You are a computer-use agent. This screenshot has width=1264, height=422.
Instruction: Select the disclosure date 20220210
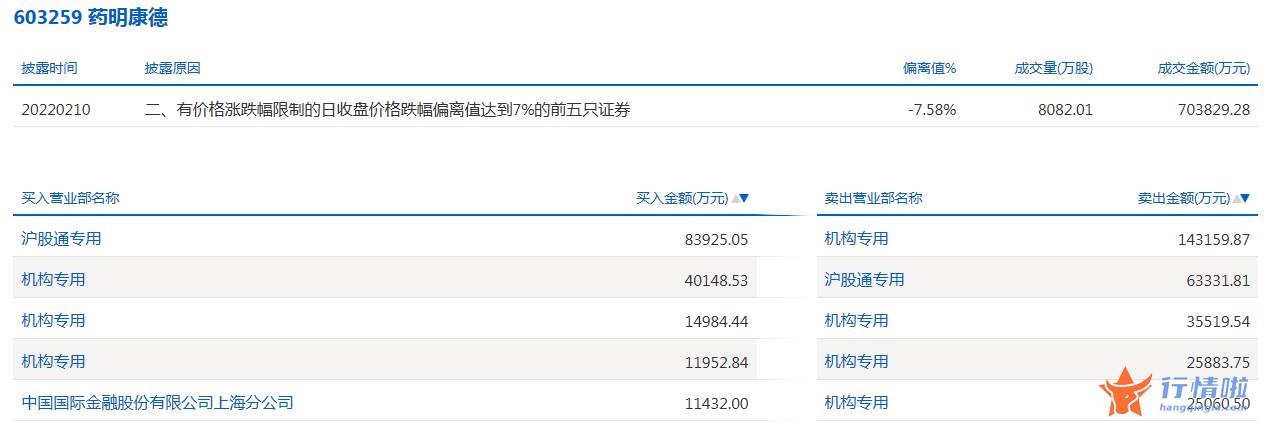pyautogui.click(x=56, y=110)
